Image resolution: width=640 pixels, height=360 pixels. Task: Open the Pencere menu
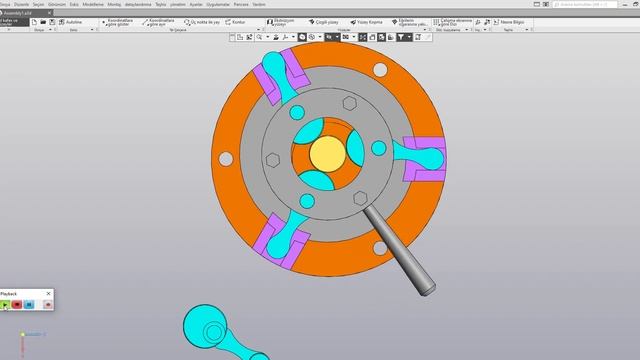(241, 4)
